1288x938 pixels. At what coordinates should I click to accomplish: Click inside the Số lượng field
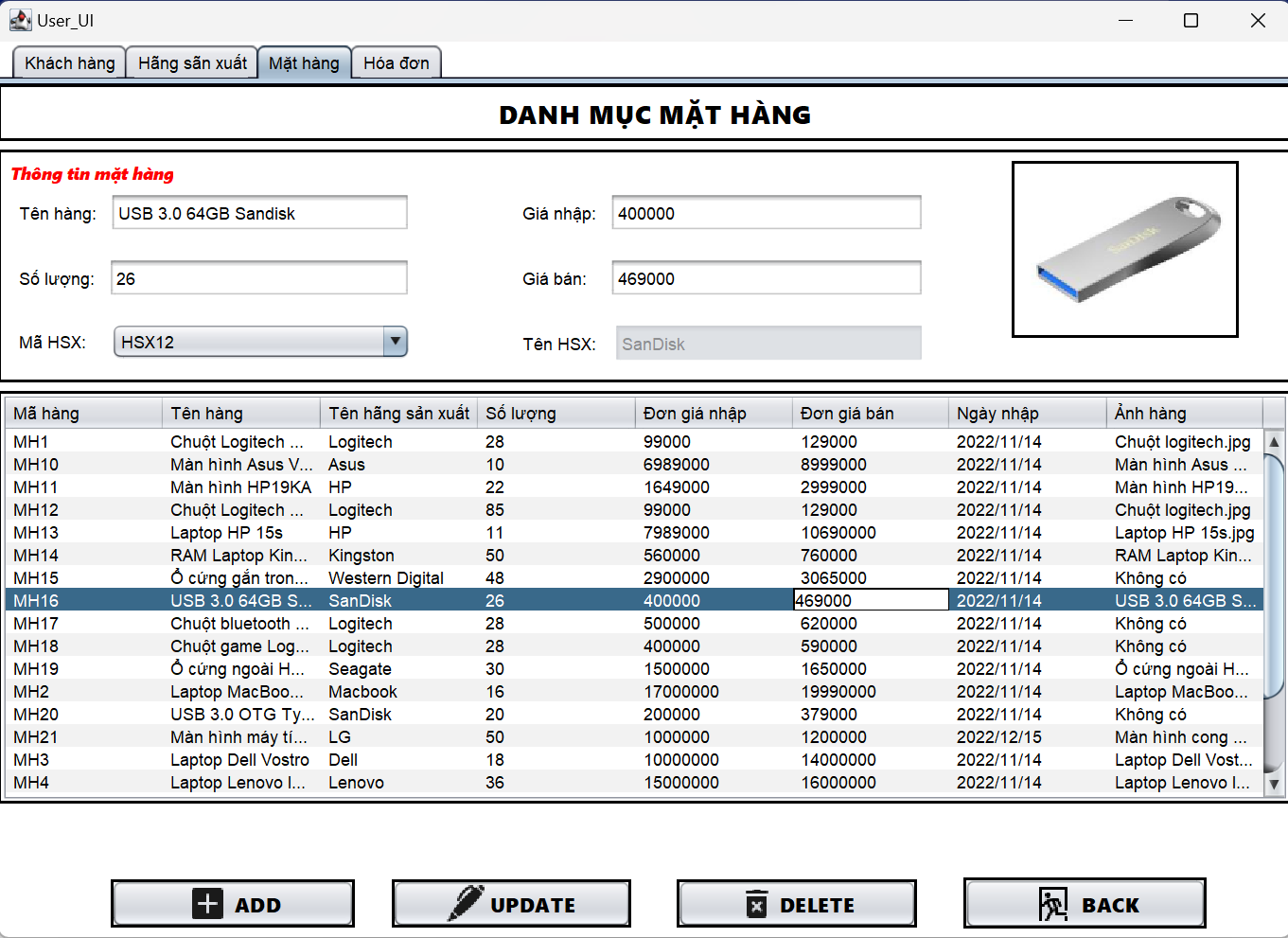[258, 276]
